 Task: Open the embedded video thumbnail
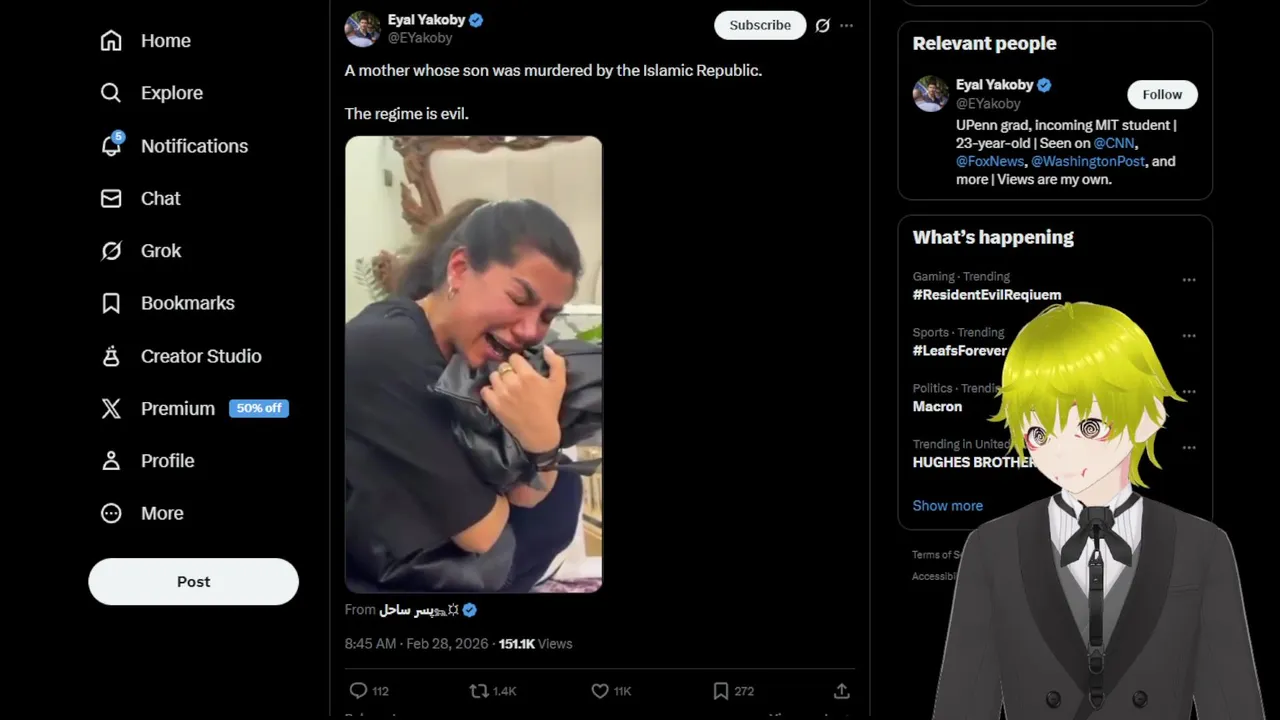pos(473,364)
